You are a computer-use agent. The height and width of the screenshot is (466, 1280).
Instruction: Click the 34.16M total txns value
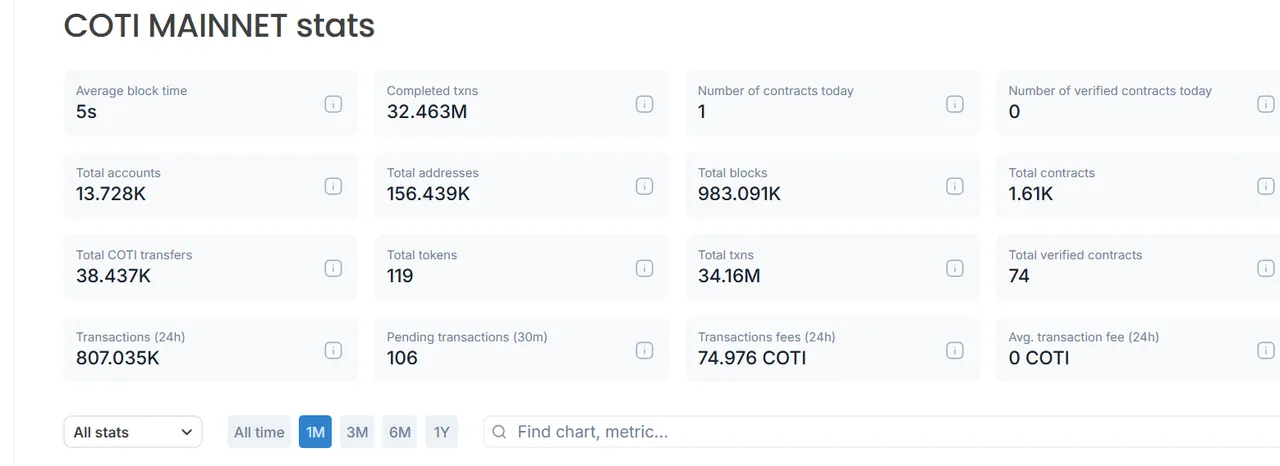click(x=729, y=276)
